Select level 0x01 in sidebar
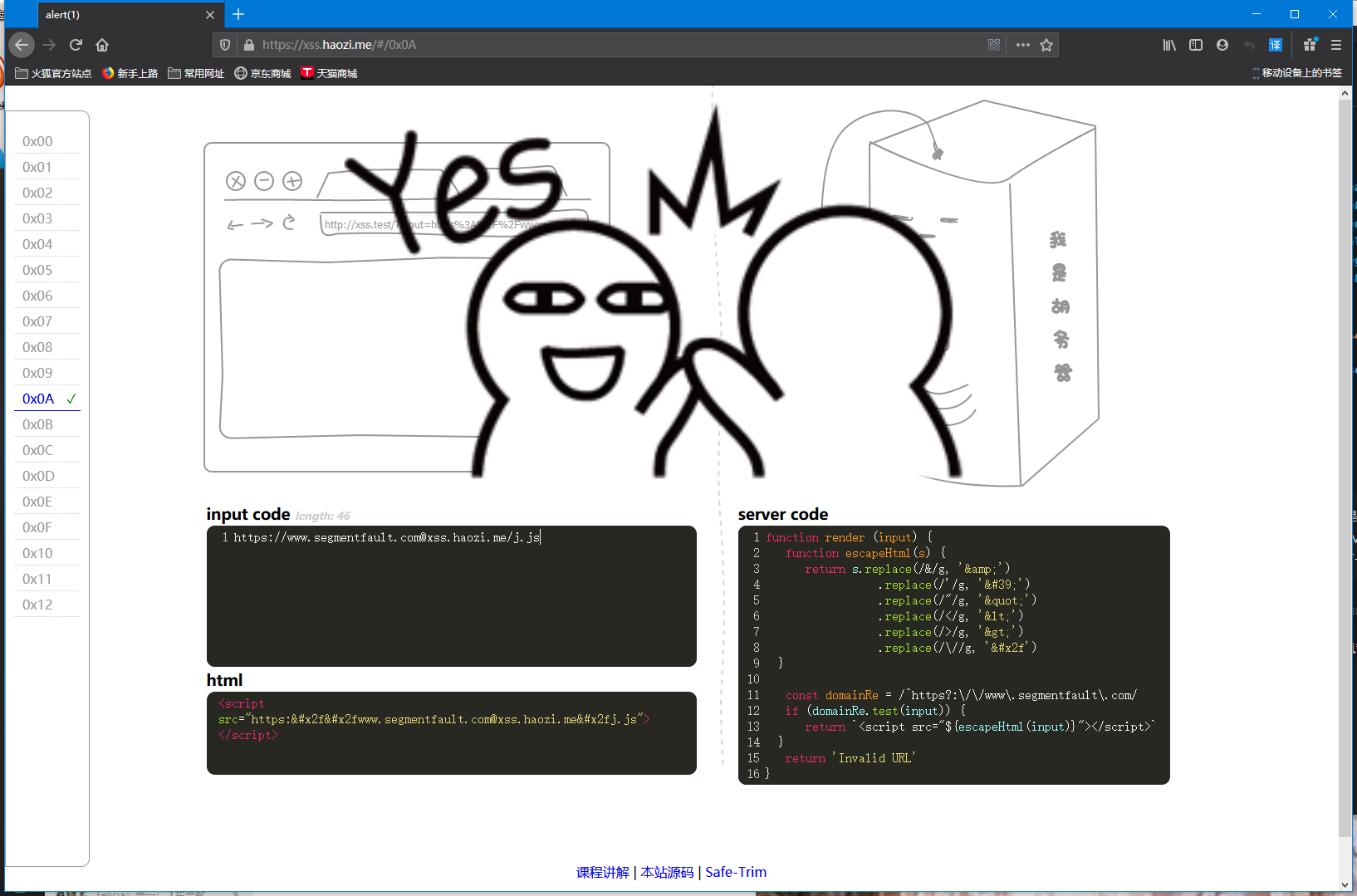1357x896 pixels. click(47, 167)
